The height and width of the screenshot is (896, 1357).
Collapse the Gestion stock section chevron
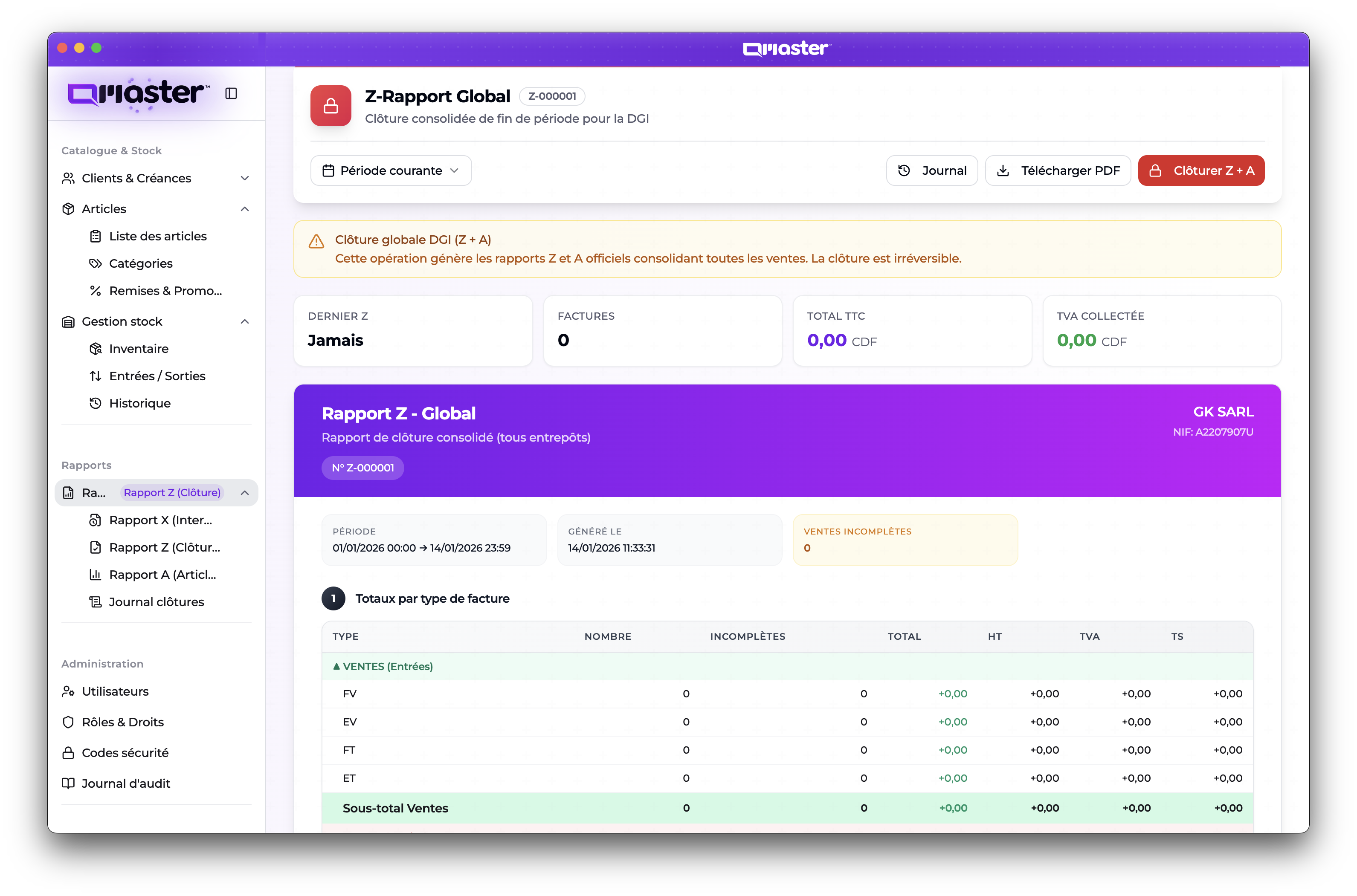(x=245, y=322)
